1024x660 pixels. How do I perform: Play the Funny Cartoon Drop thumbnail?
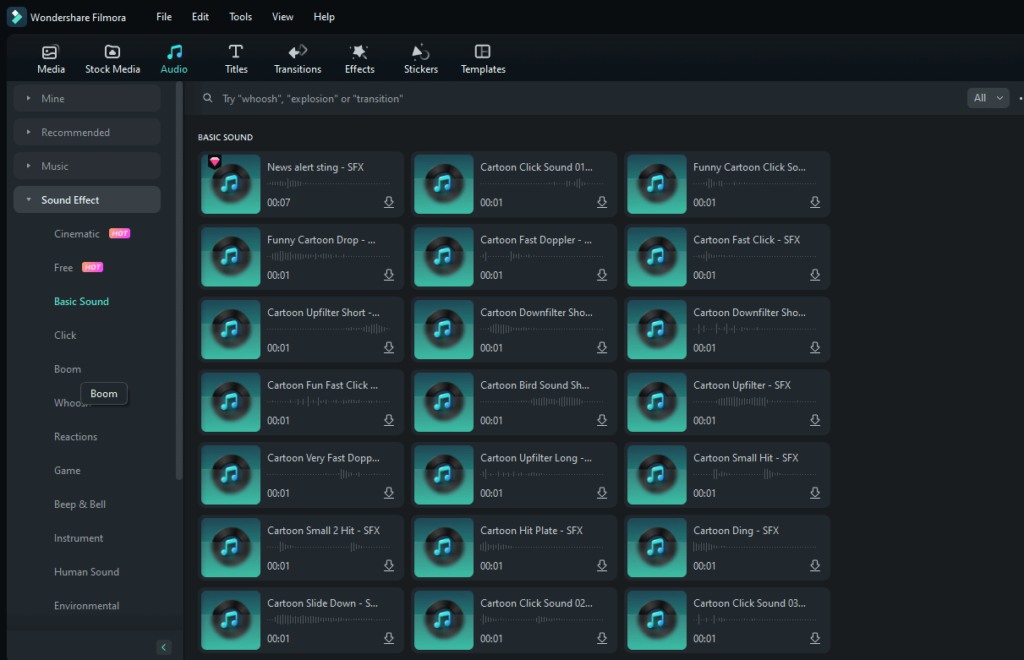point(230,257)
